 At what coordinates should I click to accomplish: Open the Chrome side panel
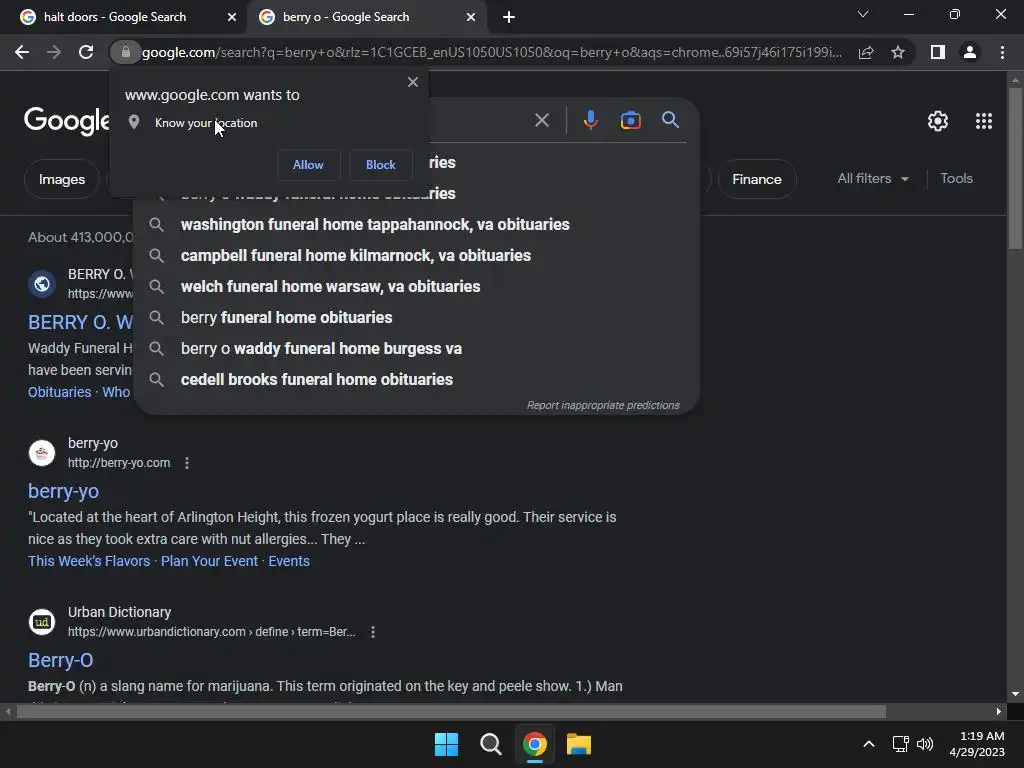tap(938, 52)
